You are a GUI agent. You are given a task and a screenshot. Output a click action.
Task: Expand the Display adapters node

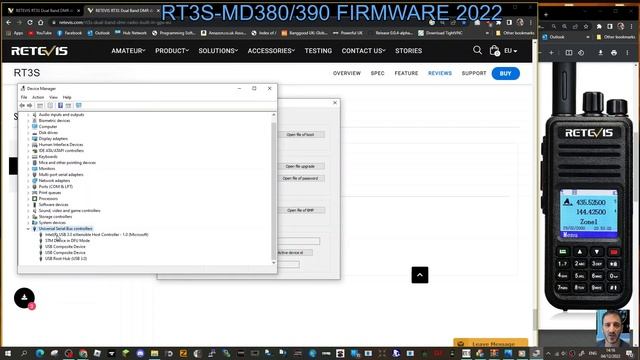[28, 138]
